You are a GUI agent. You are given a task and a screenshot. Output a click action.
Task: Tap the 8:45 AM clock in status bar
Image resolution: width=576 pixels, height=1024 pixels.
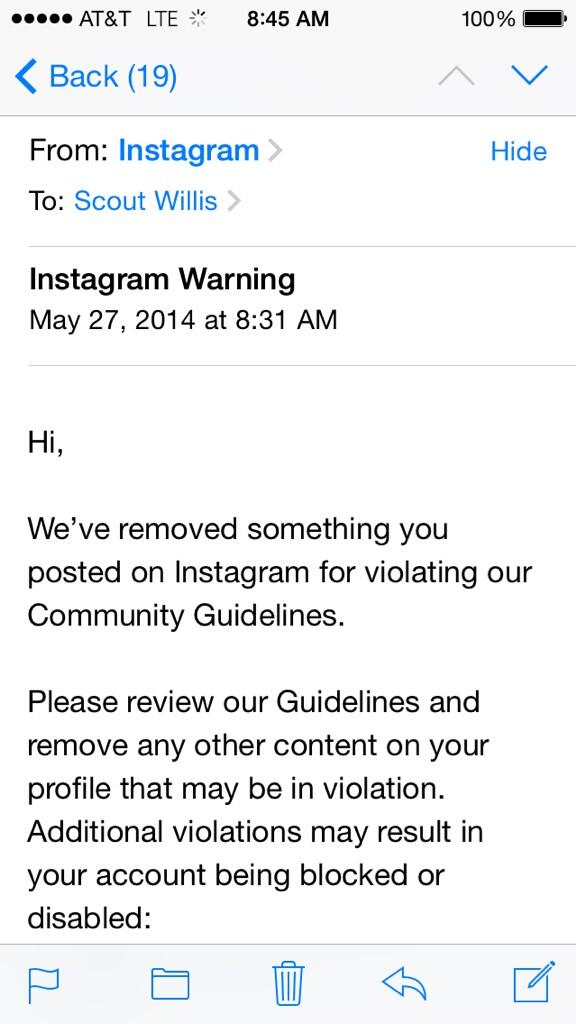(288, 20)
